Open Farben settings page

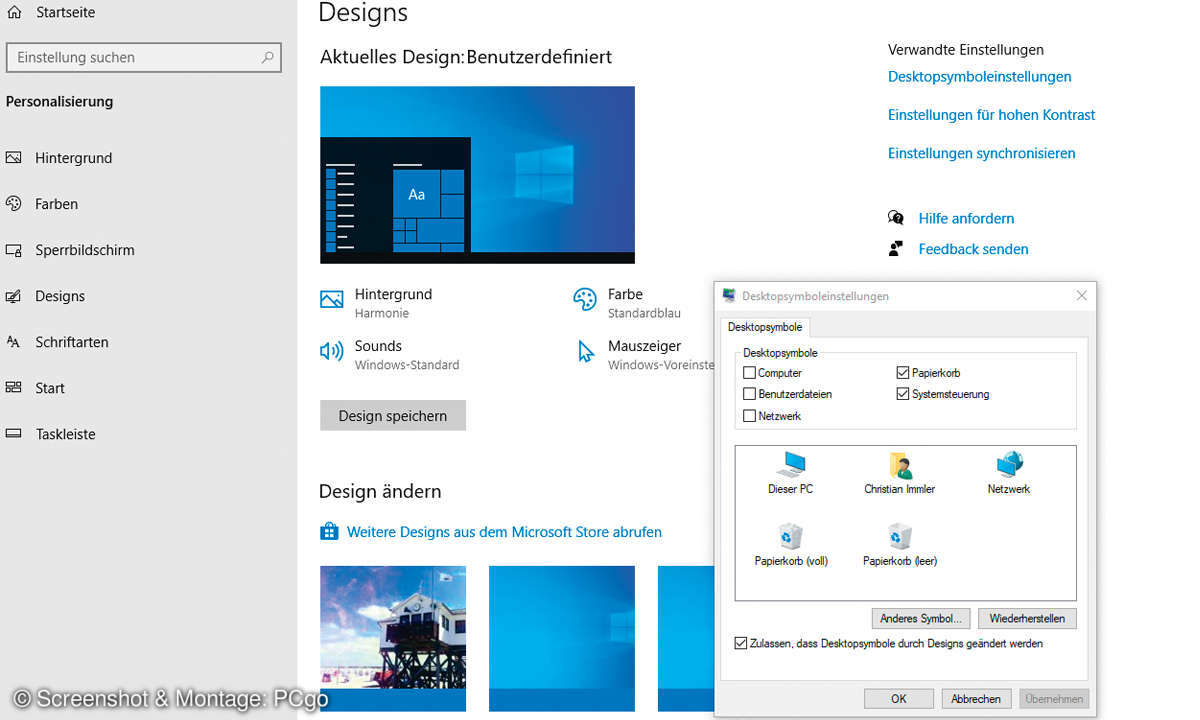56,204
